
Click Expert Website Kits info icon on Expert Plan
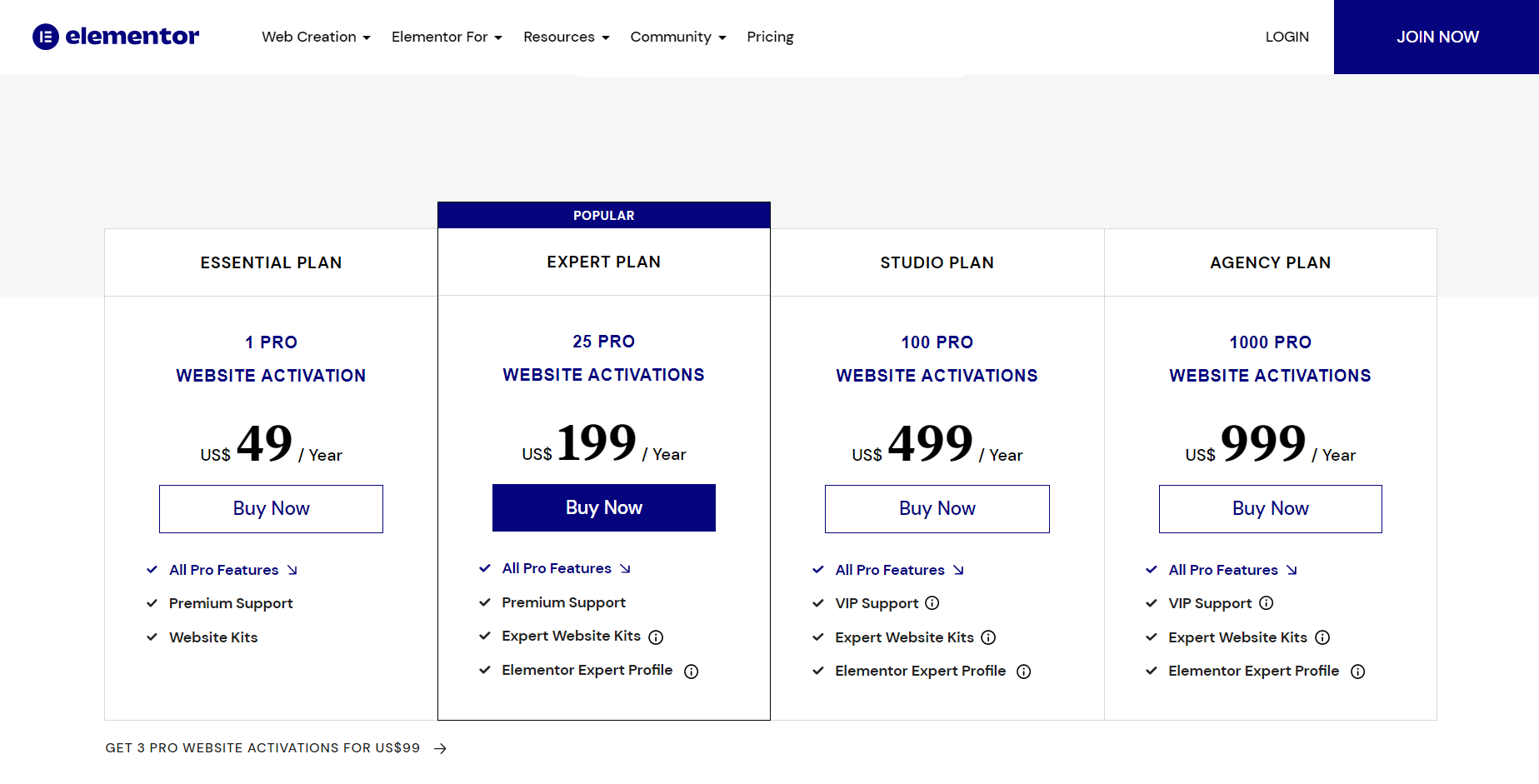(x=657, y=637)
